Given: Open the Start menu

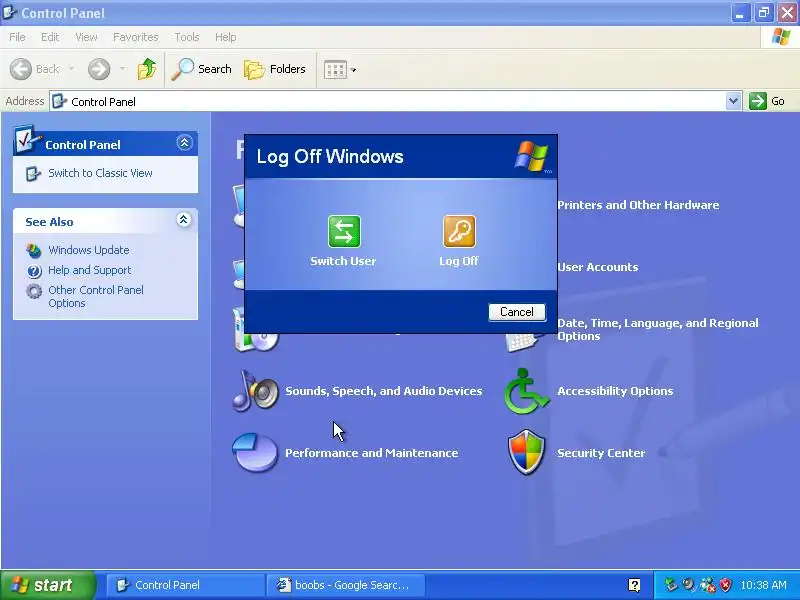Looking at the screenshot, I should tap(48, 585).
